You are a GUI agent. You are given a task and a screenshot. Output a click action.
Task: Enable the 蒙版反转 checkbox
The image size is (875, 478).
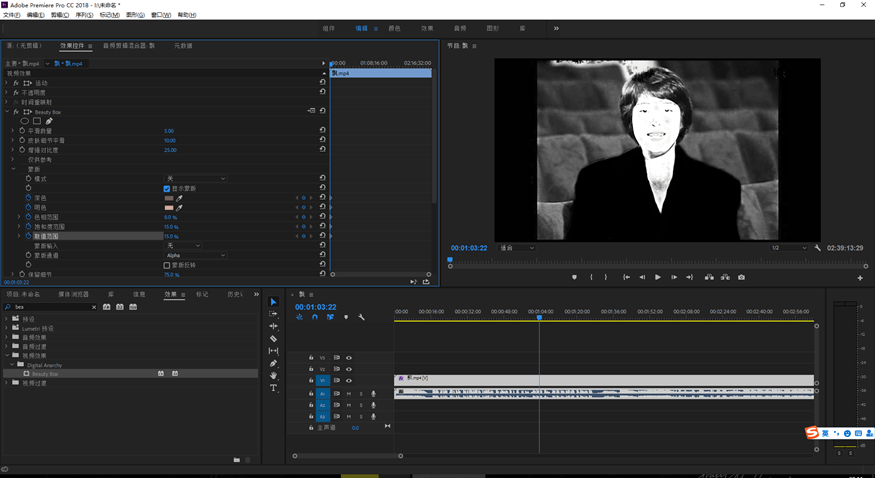point(167,265)
